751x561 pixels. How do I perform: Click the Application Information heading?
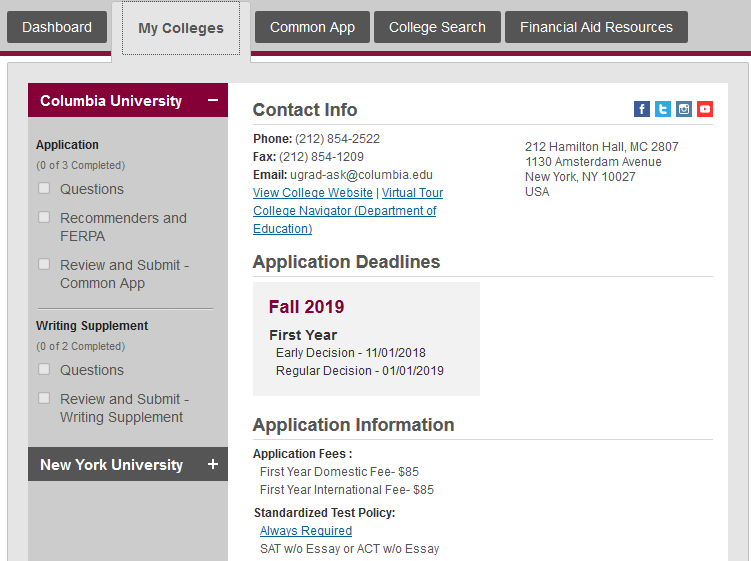353,425
